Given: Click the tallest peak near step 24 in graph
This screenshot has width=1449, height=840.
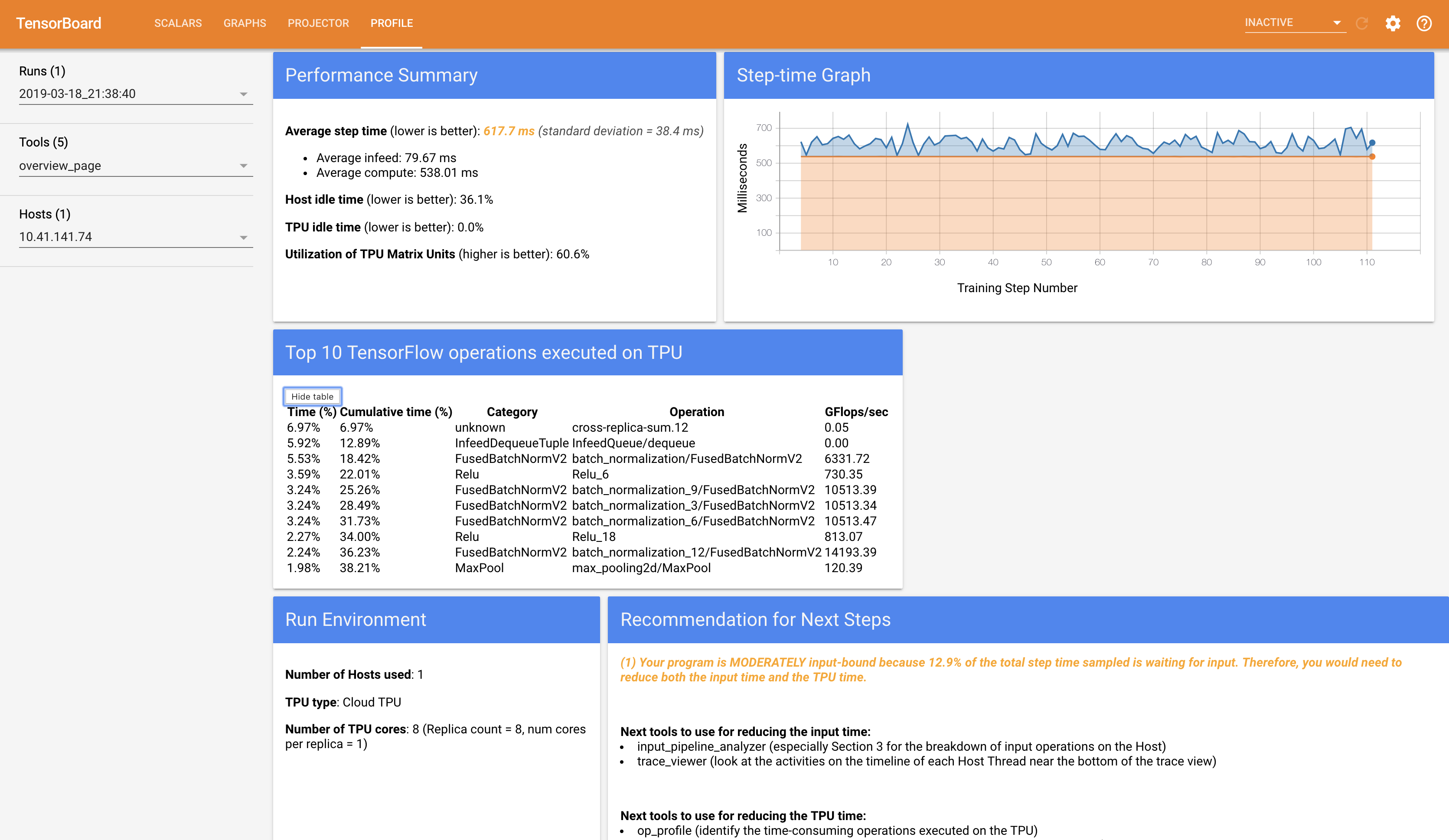Looking at the screenshot, I should coord(907,124).
